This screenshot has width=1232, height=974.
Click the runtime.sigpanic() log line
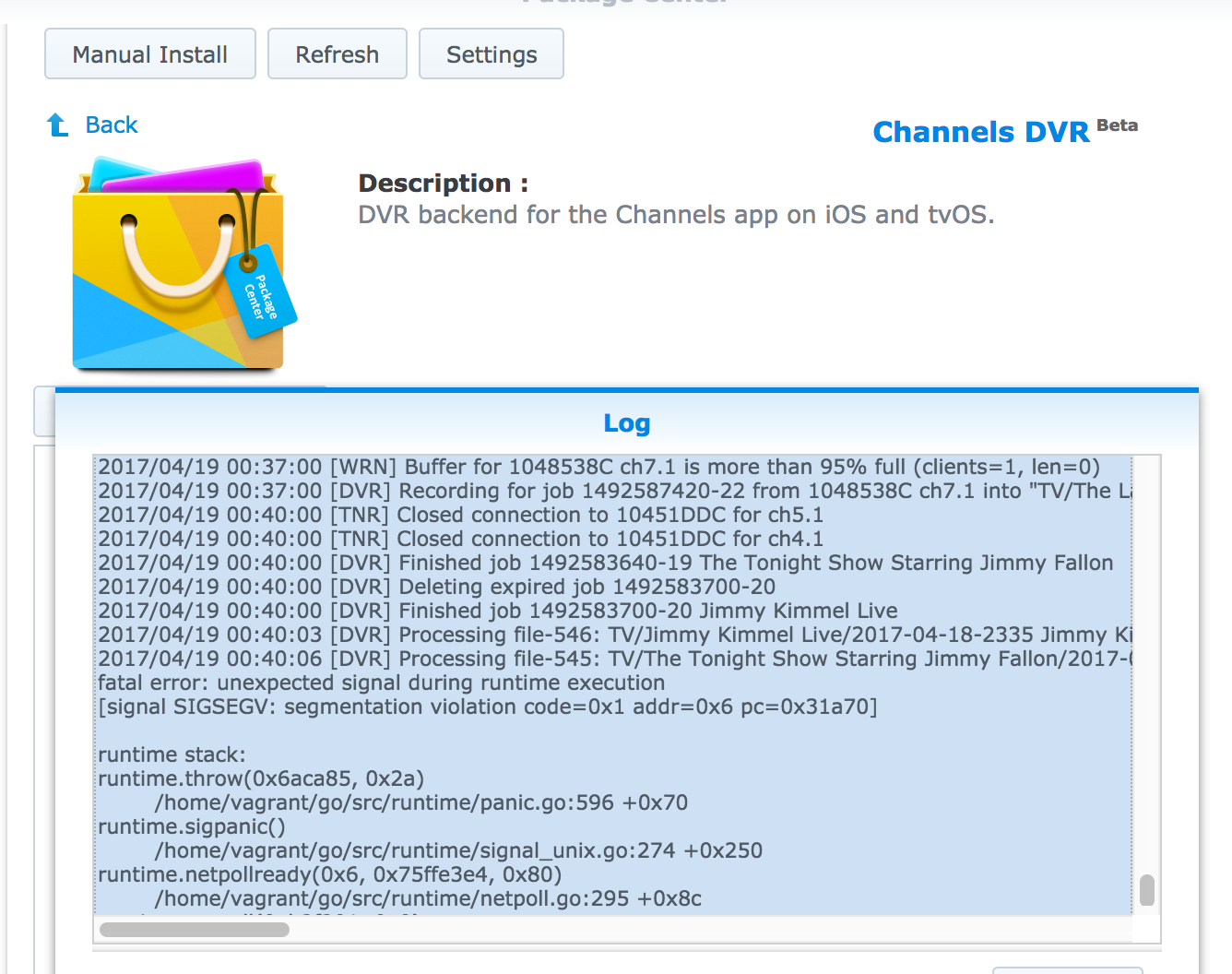(x=192, y=826)
